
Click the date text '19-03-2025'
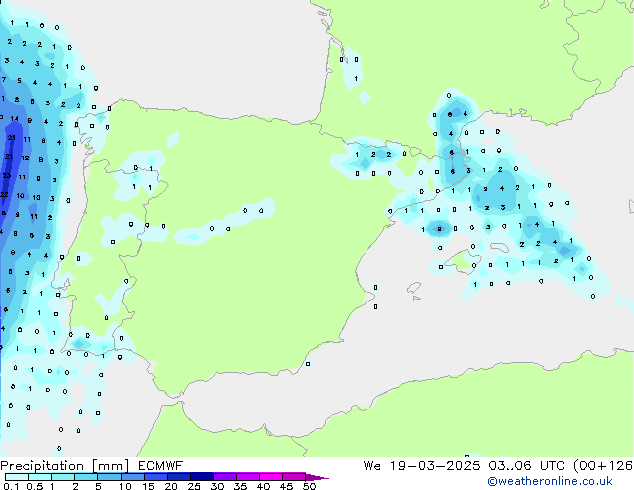(435, 466)
